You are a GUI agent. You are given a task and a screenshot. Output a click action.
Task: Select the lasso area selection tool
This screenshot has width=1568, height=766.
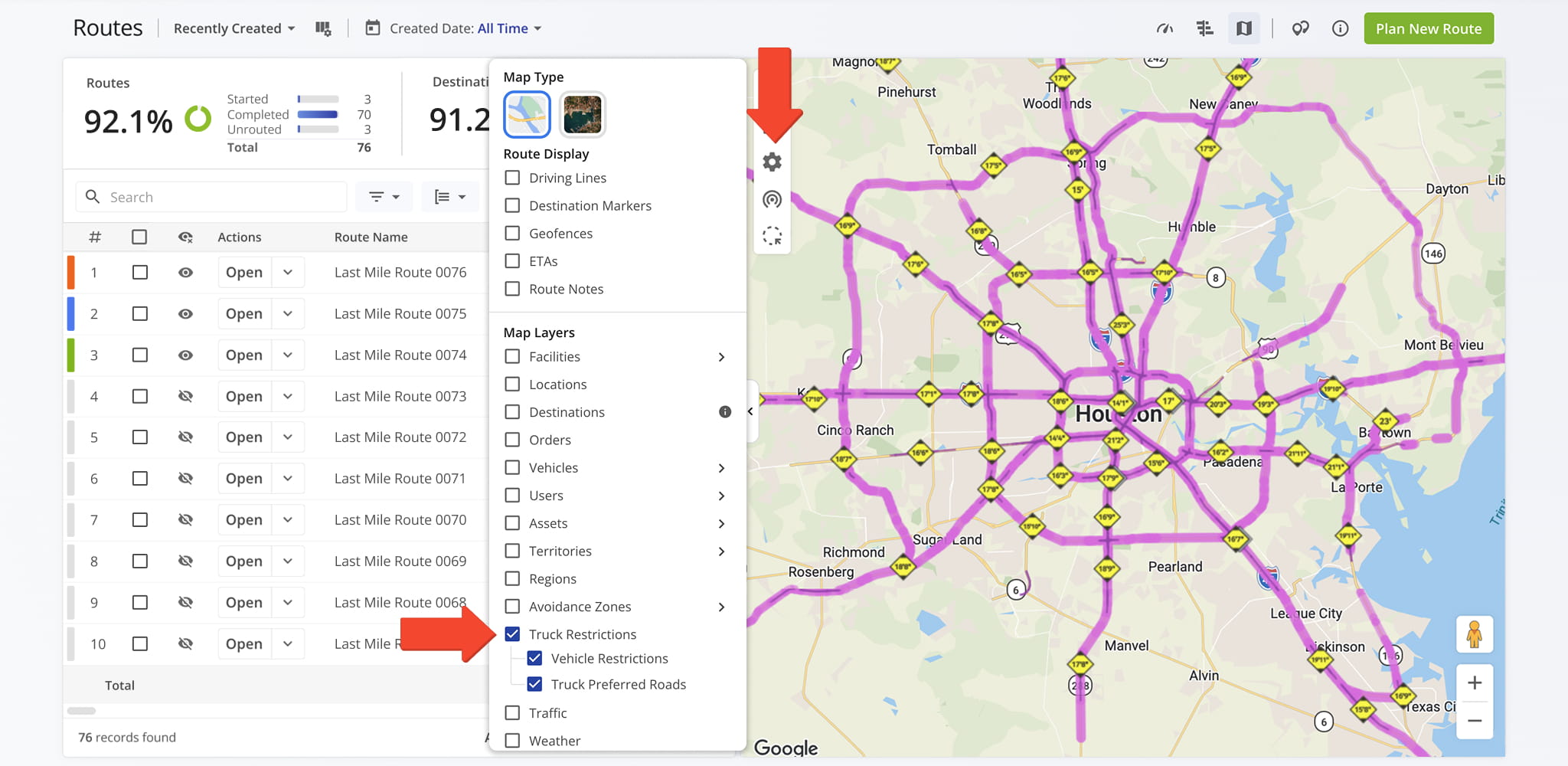tap(772, 236)
